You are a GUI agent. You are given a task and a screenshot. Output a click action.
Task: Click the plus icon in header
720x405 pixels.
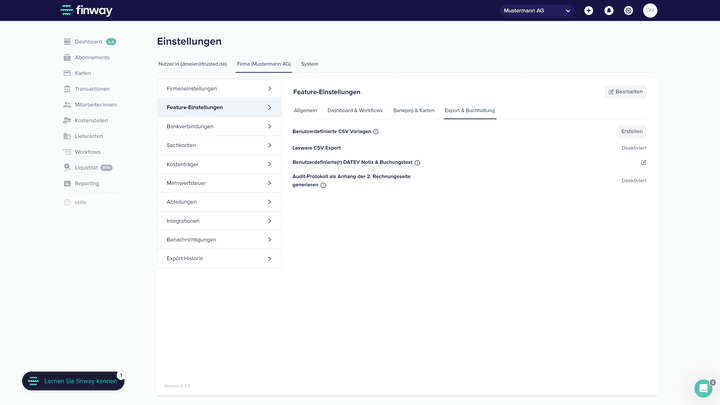589,11
